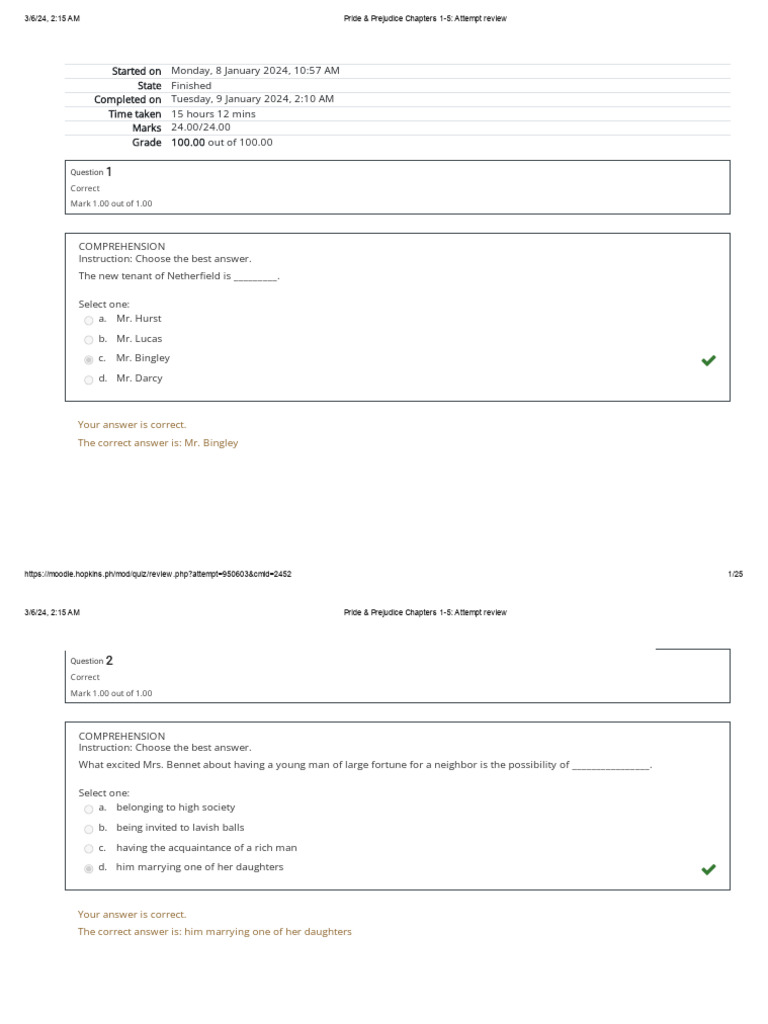Click the Marks 24.00/24.00 value
This screenshot has width=768, height=1024.
coord(200,127)
